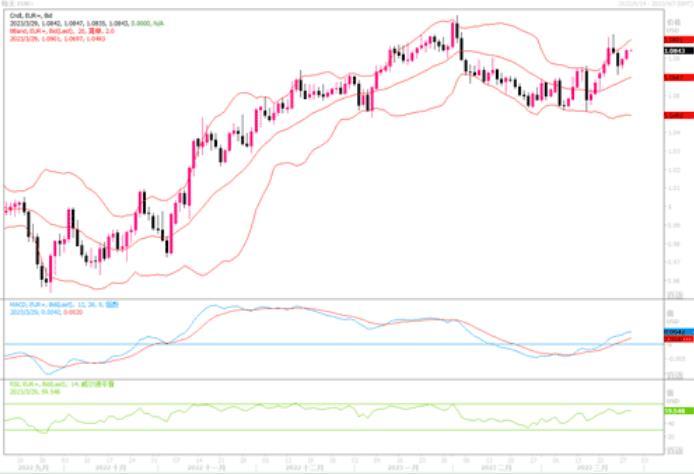Click the blue horizontal MACD zero line
Image resolution: width=694 pixels, height=474 pixels.
click(x=300, y=345)
